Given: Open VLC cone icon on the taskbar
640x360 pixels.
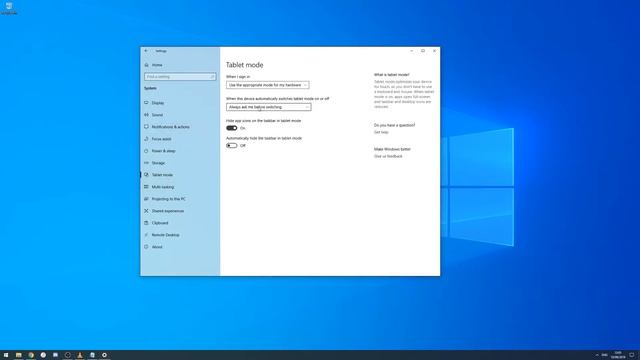Looking at the screenshot, I should 80,355.
